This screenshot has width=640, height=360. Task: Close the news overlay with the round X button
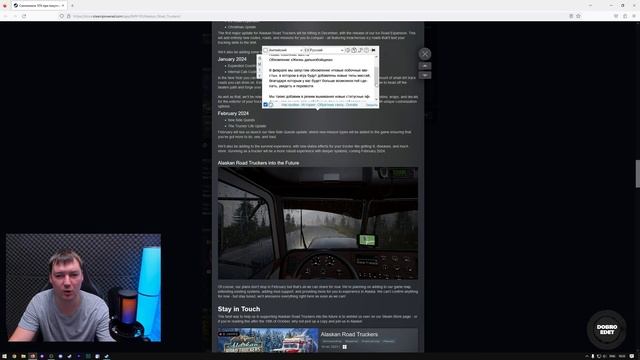point(424,53)
